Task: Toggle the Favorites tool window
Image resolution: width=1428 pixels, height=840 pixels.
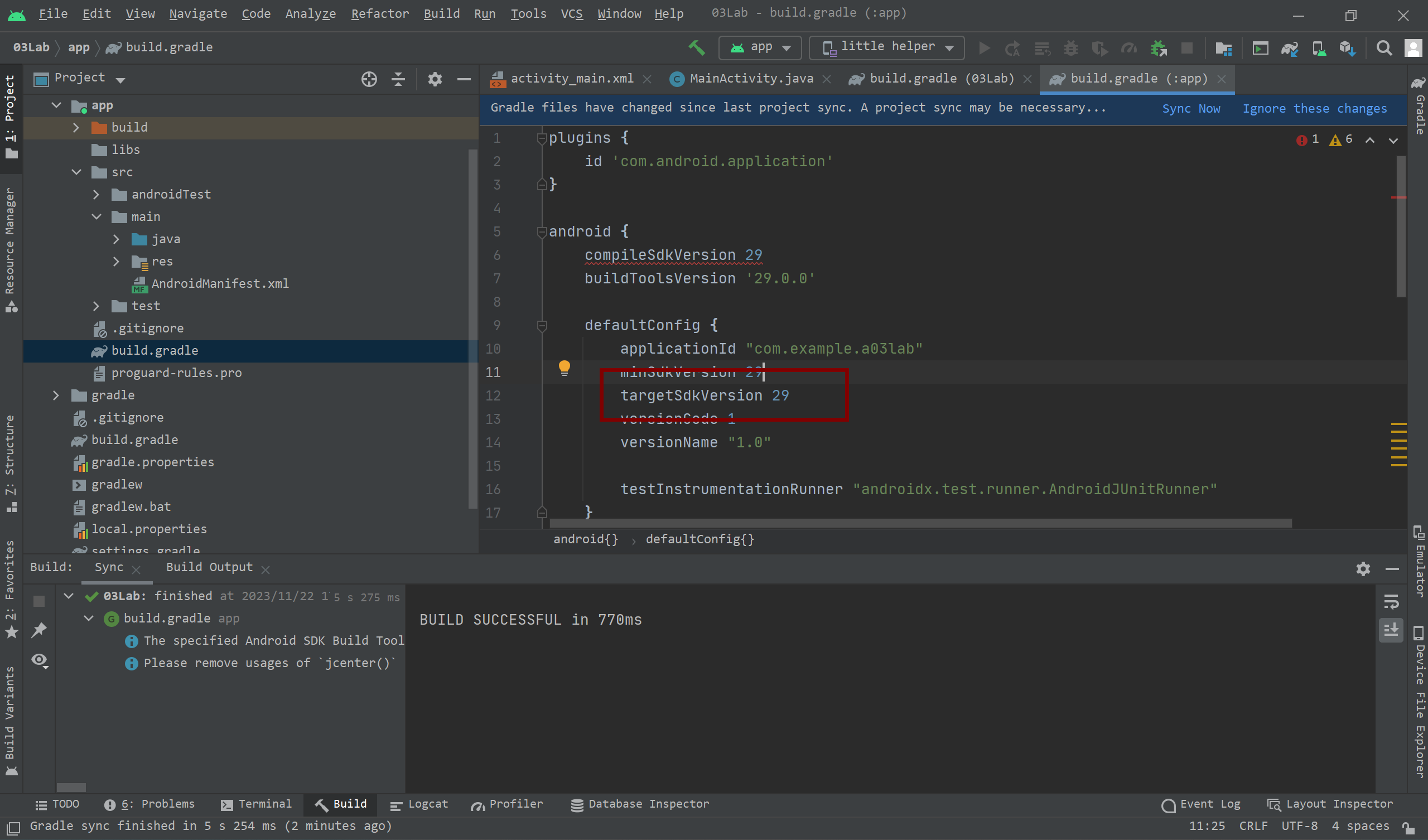Action: pos(10,588)
